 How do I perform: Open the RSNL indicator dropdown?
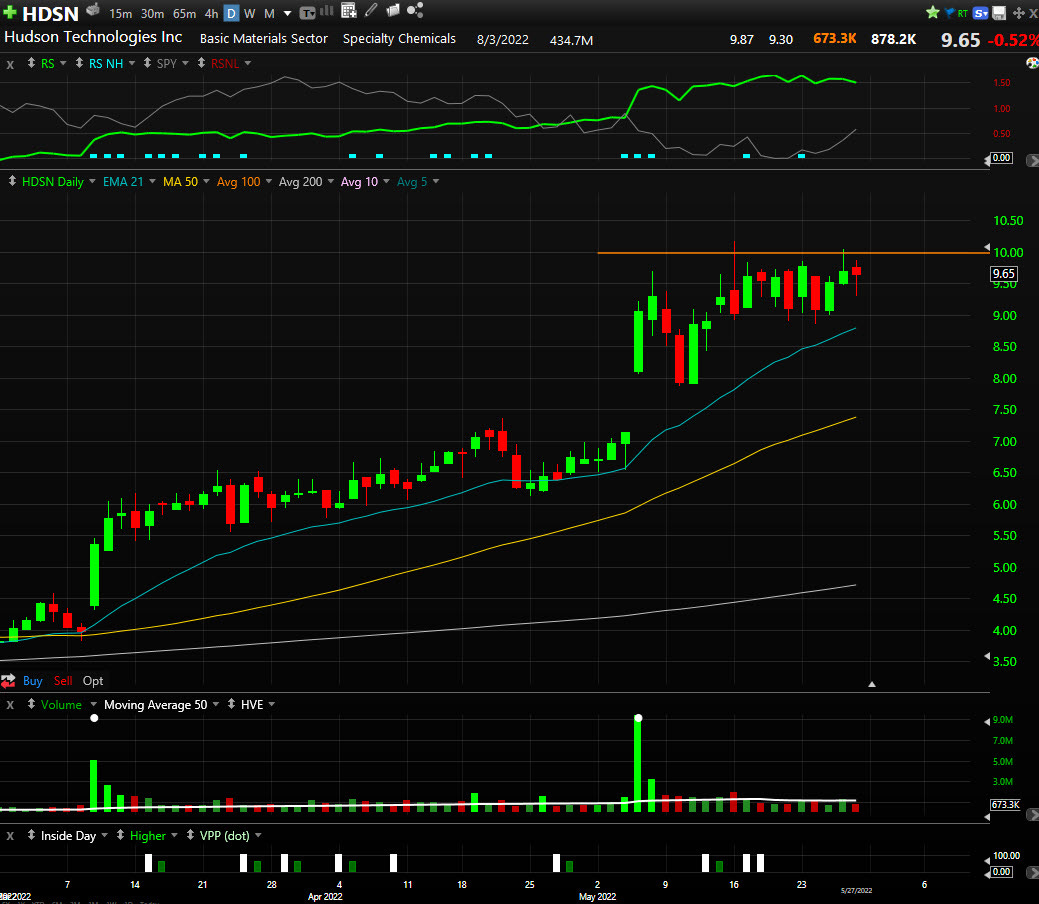248,64
